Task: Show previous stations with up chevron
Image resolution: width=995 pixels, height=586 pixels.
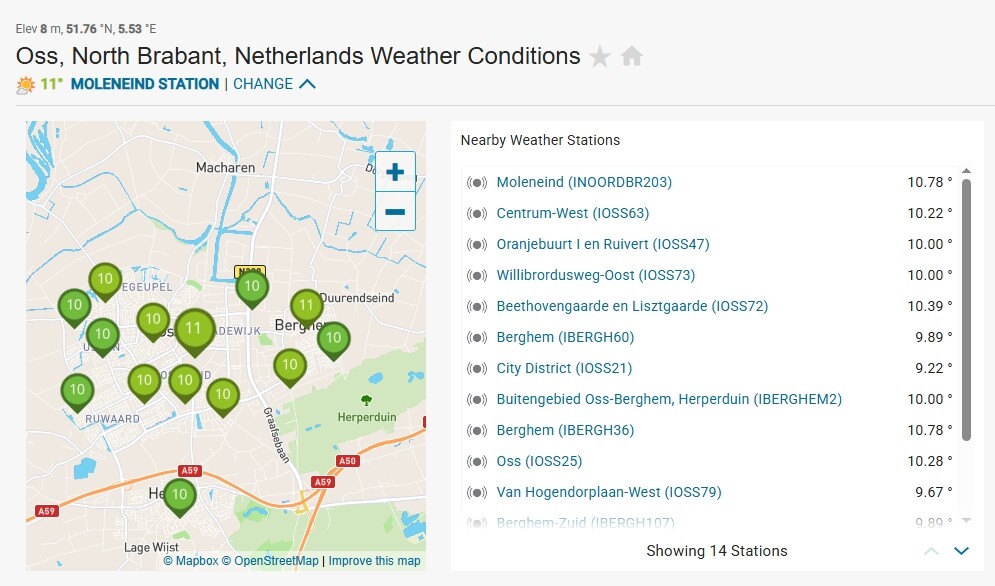Action: (x=932, y=551)
